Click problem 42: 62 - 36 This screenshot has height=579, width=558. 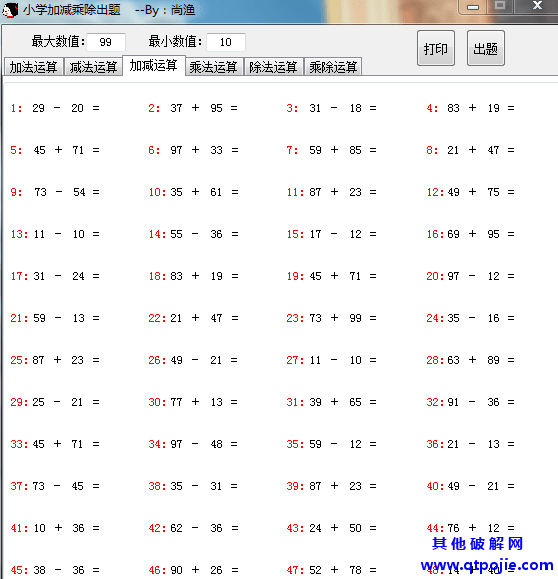coord(193,528)
